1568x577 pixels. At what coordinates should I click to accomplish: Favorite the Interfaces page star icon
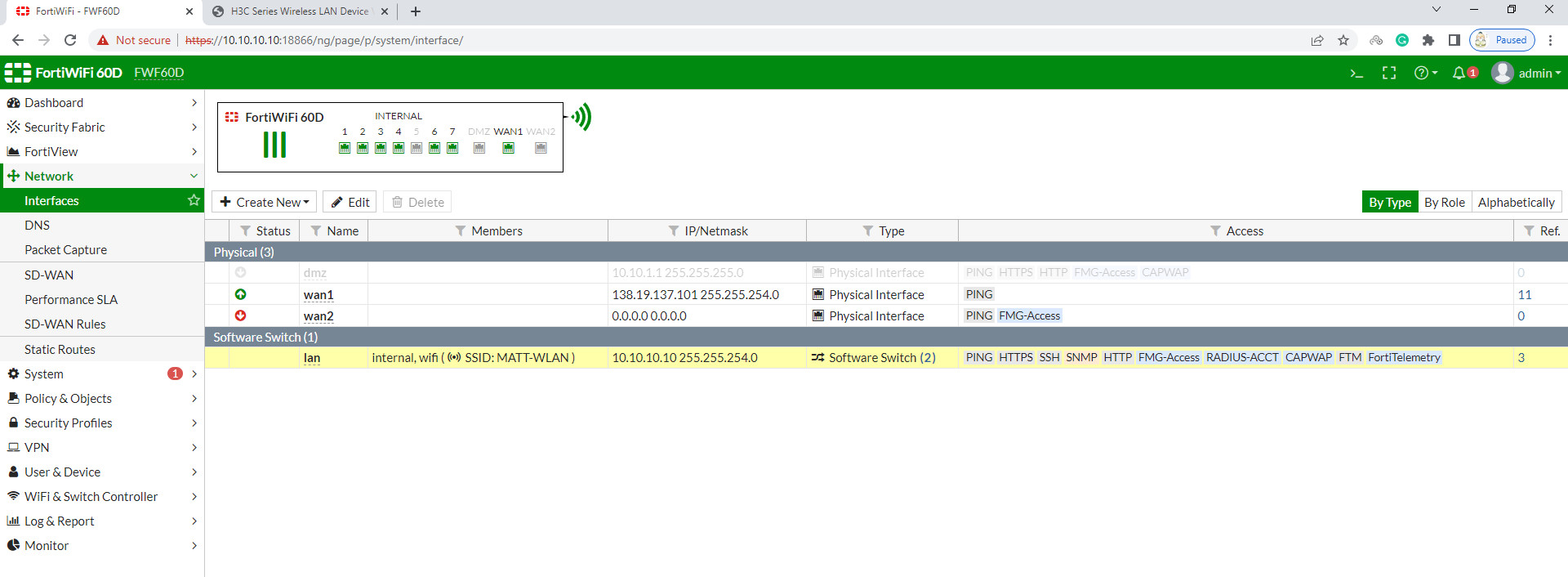(x=194, y=200)
